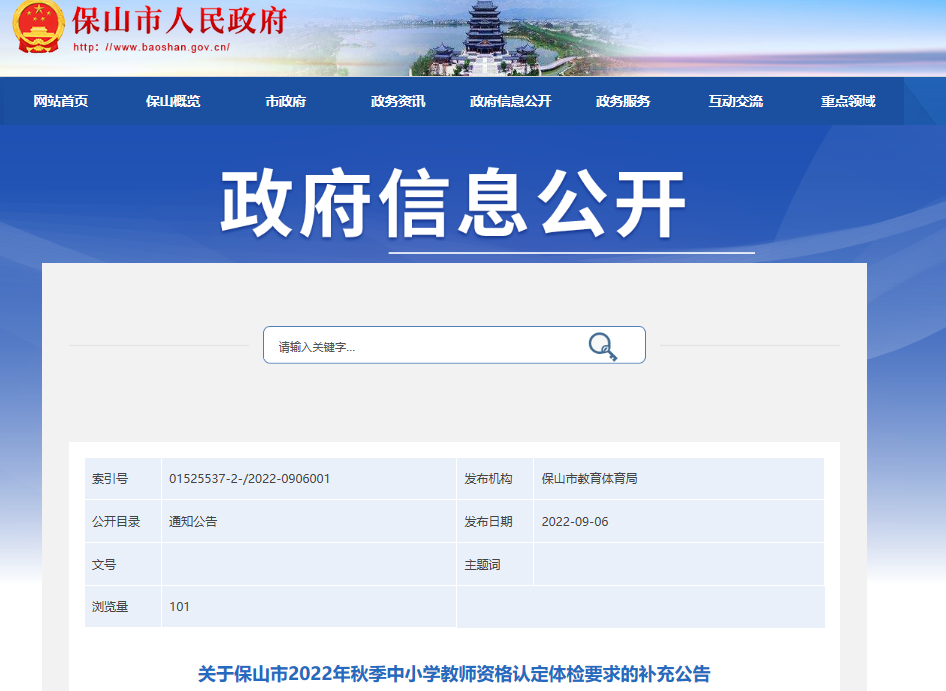
Task: Click the index number 01525537-2-/2022-0906001
Action: pos(250,479)
